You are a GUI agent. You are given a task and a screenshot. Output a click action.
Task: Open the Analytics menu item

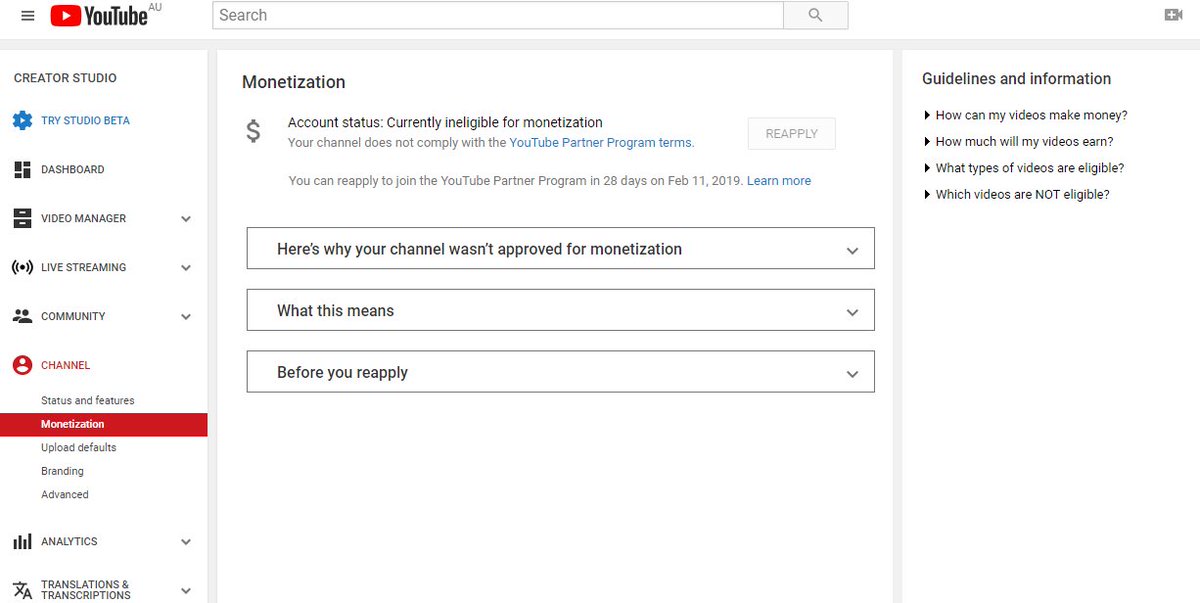[69, 542]
